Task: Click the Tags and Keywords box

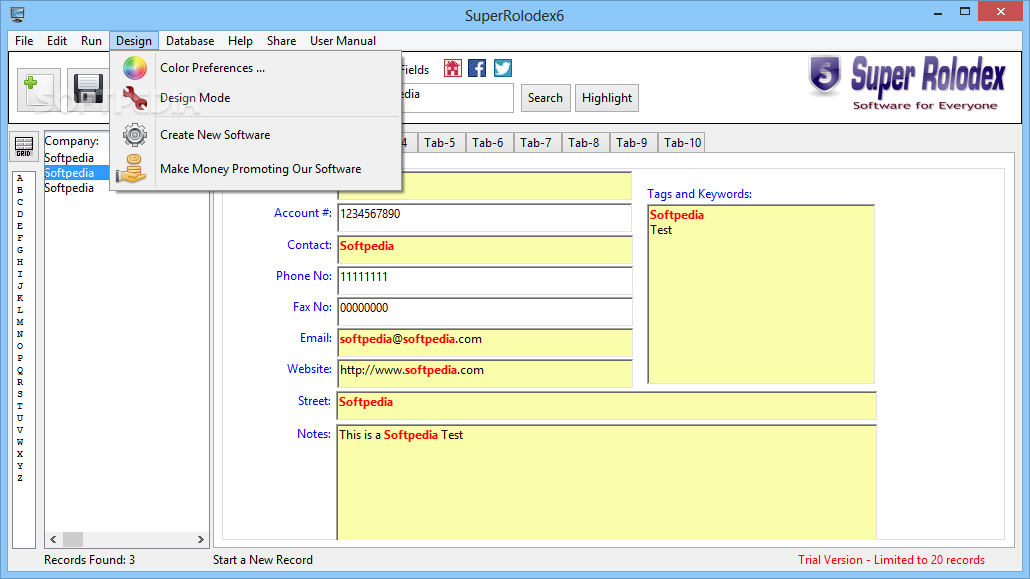Action: [x=761, y=294]
